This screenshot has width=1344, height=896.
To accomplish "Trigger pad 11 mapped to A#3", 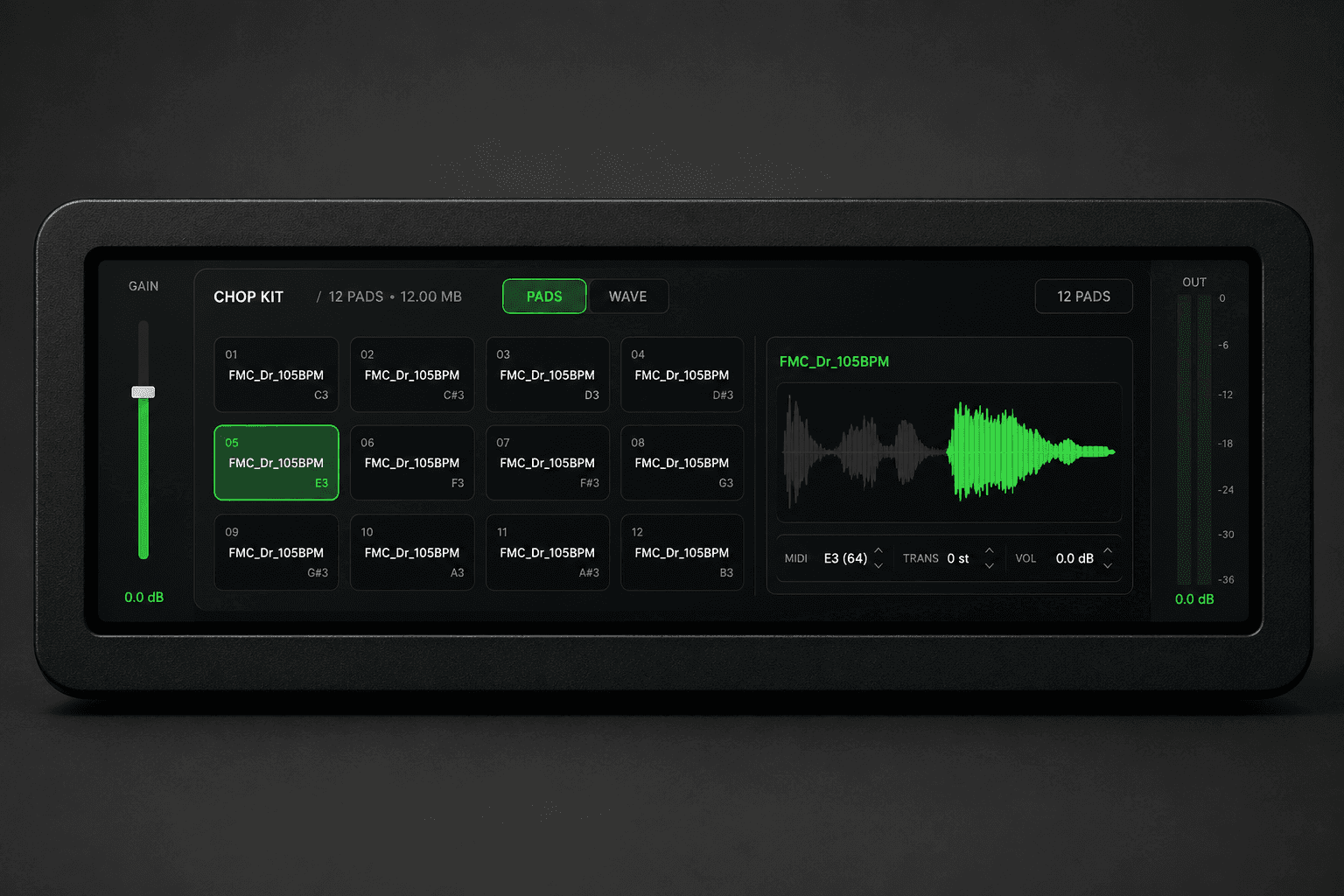I will 548,552.
